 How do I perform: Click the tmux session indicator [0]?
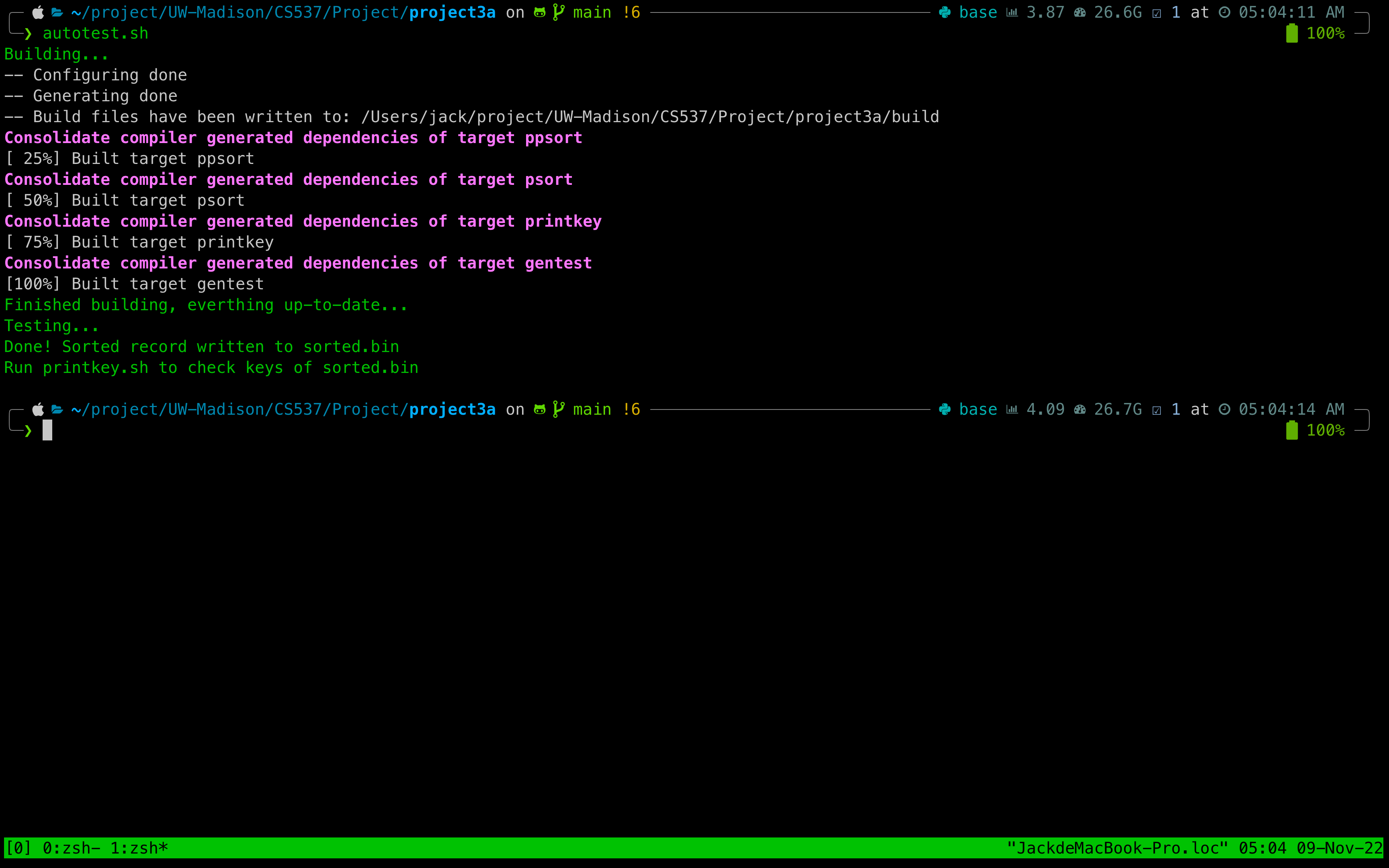[x=18, y=848]
